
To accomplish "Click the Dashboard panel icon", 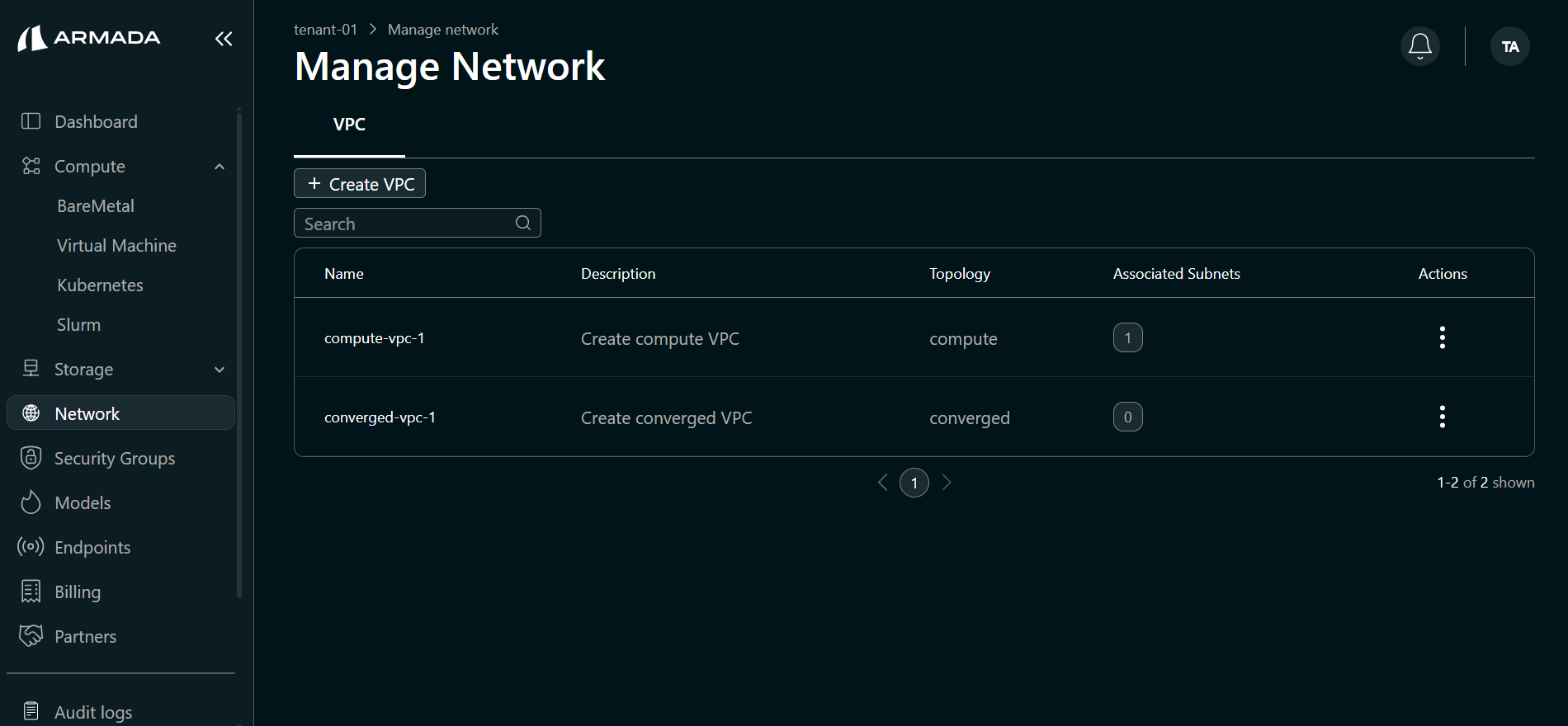I will click(x=31, y=121).
